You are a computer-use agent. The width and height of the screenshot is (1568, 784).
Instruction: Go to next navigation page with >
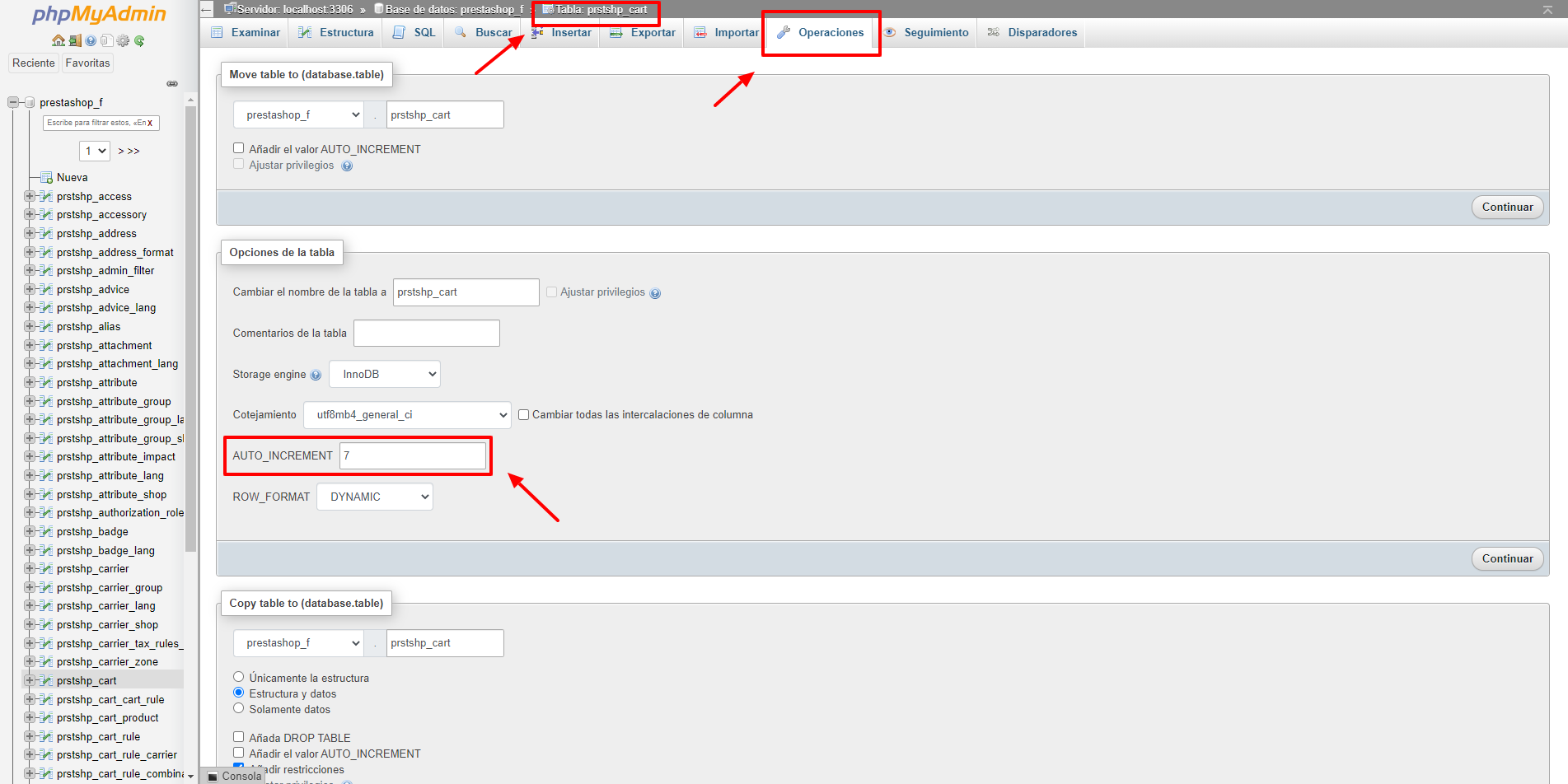pyautogui.click(x=121, y=151)
